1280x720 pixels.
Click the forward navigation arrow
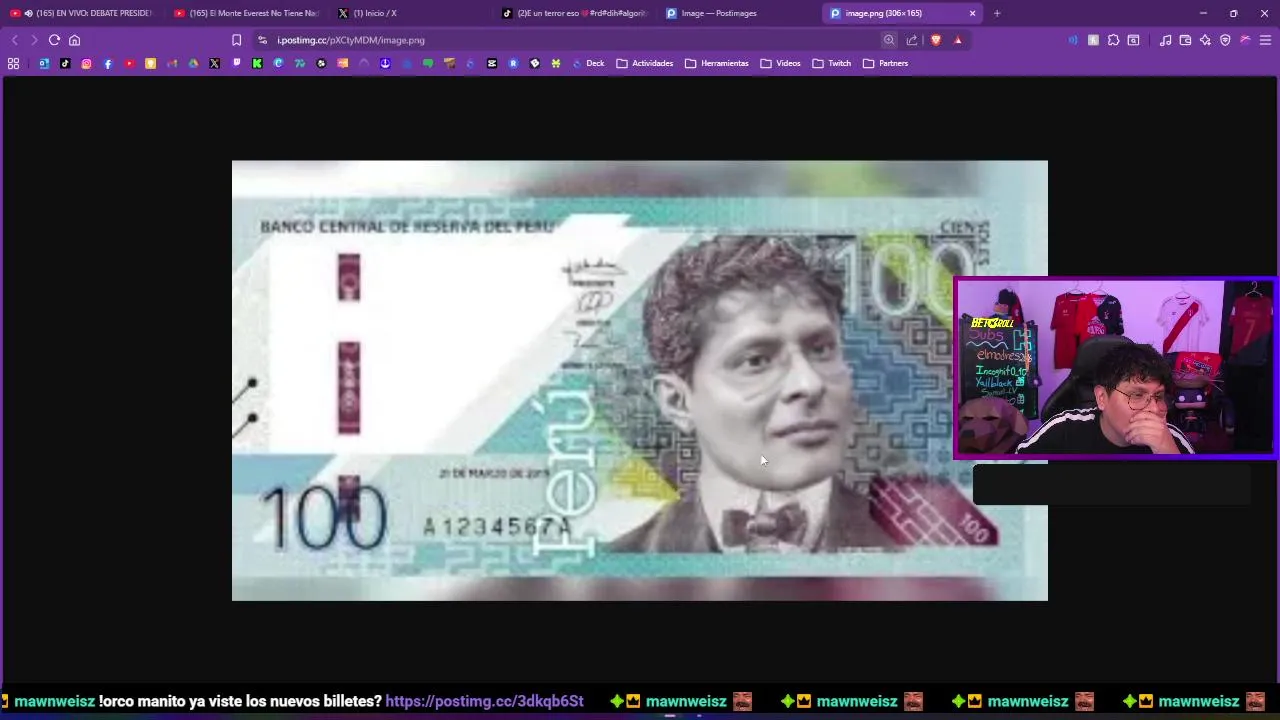click(x=33, y=40)
